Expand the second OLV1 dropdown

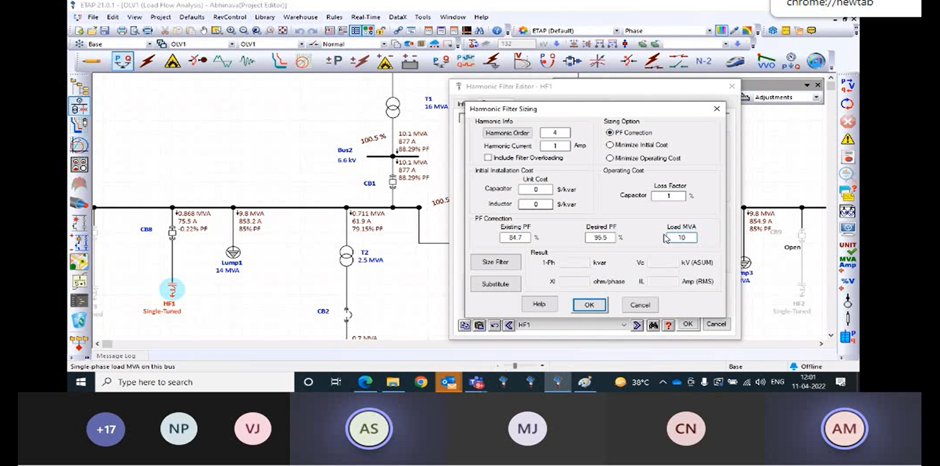point(302,44)
